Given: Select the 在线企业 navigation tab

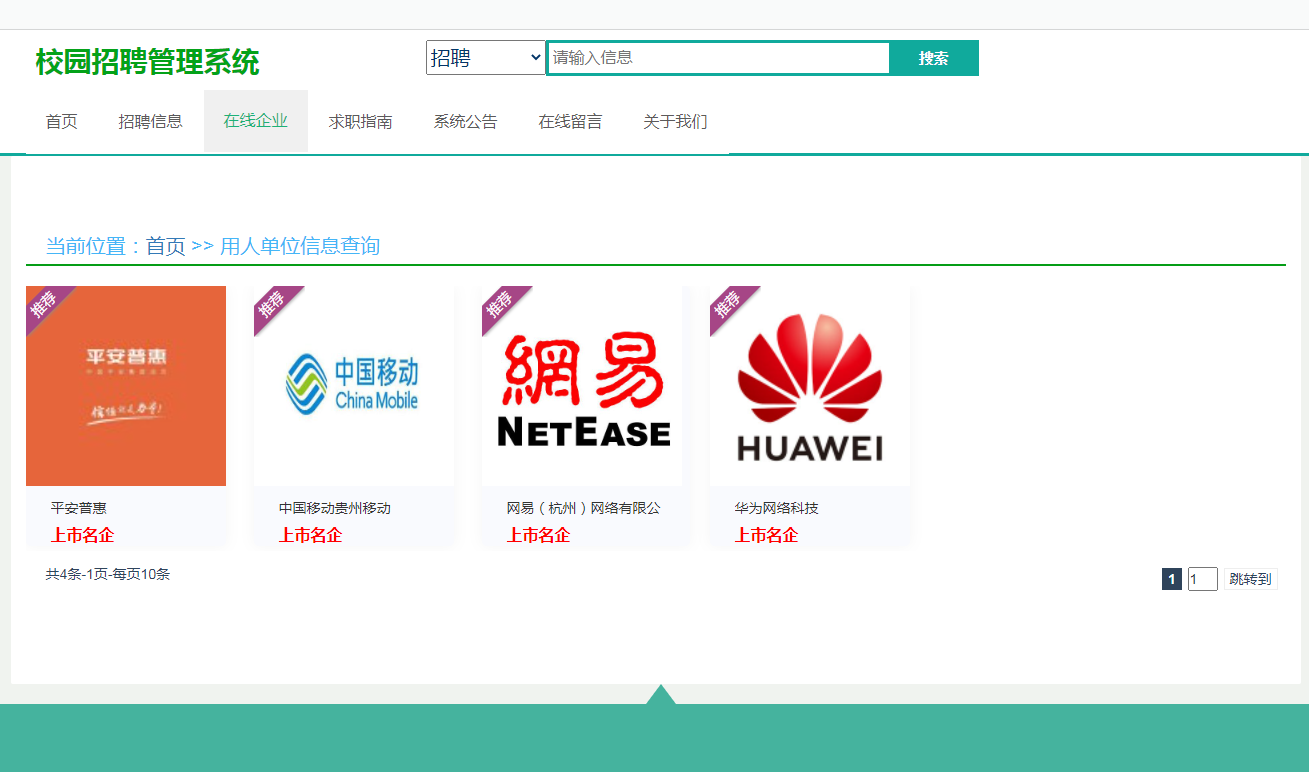Looking at the screenshot, I should click(256, 121).
